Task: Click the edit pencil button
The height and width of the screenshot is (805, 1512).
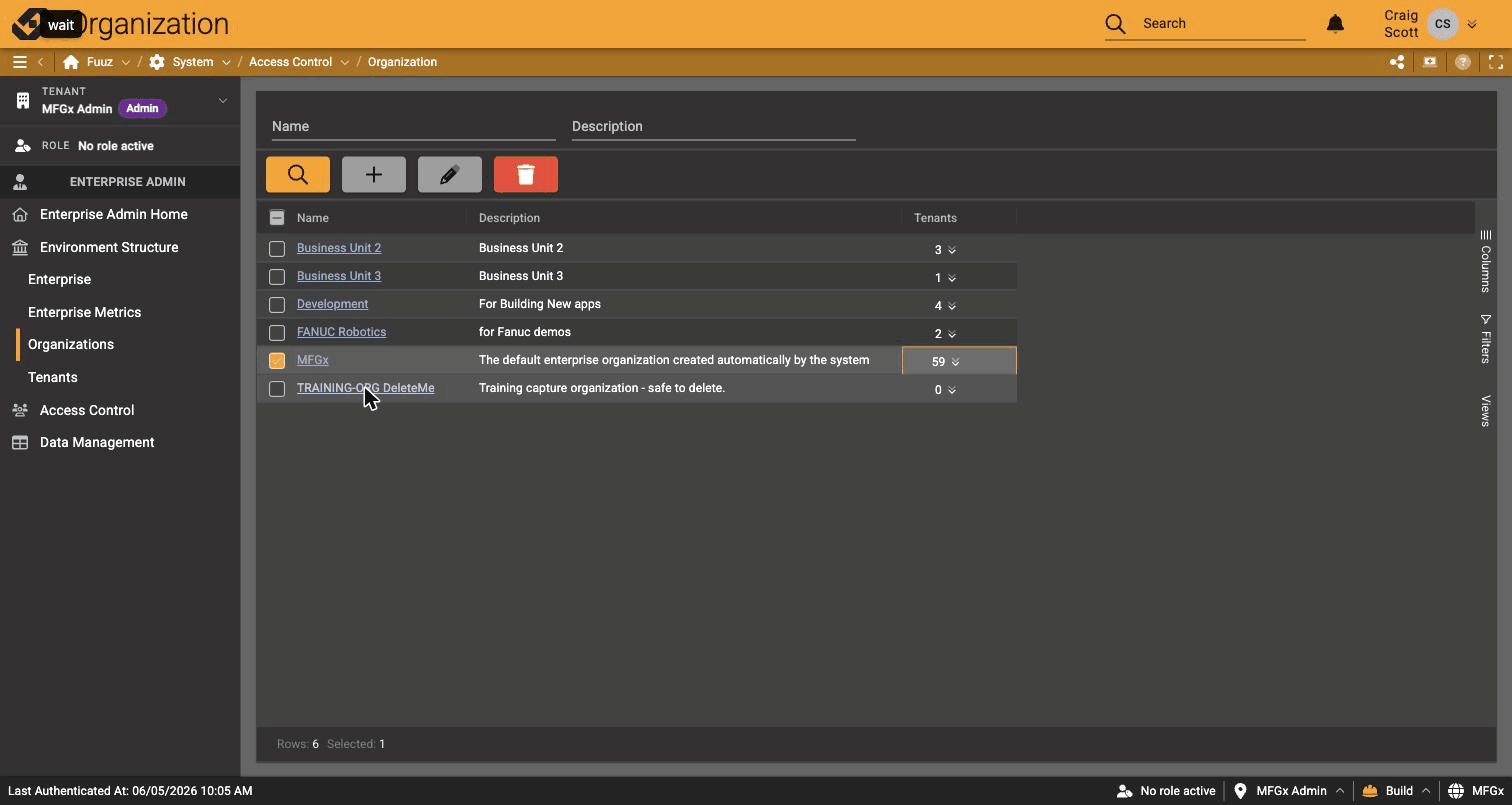Action: [x=450, y=174]
